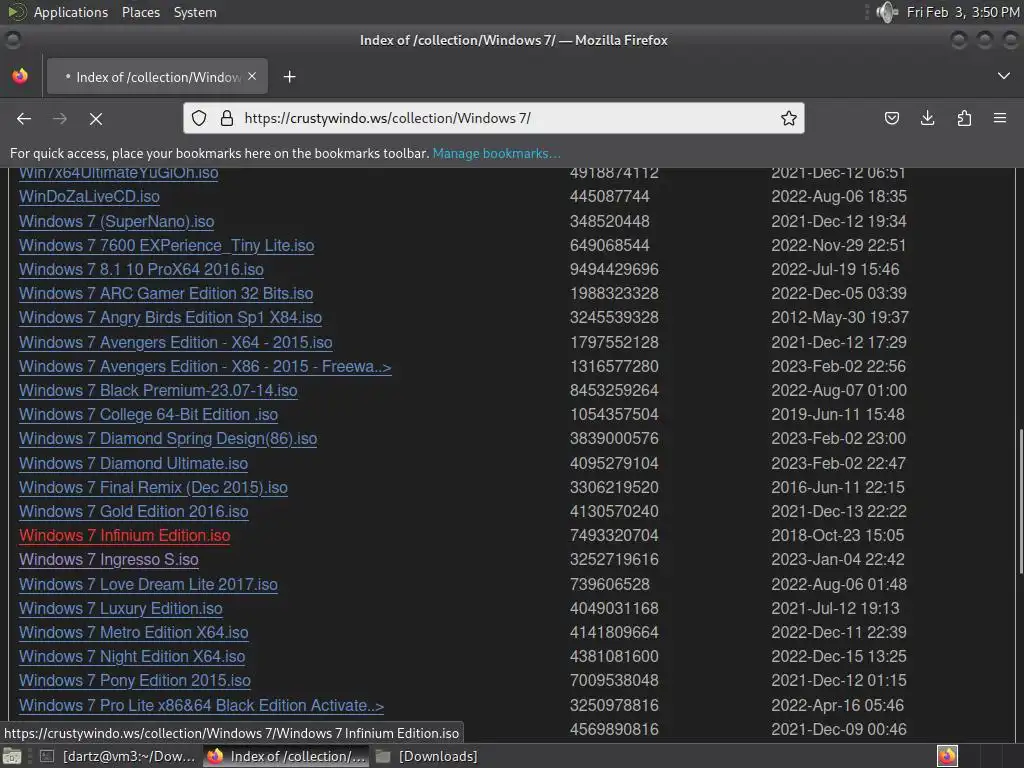Open WinDoZaLiveCD.iso link
Image resolution: width=1024 pixels, height=768 pixels.
(x=89, y=197)
